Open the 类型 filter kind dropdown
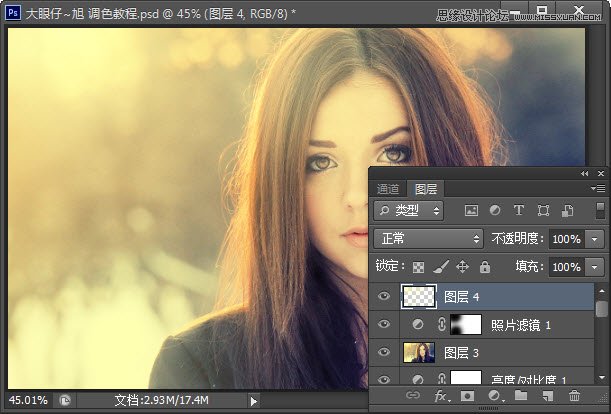This screenshot has height=414, width=611. click(x=408, y=211)
